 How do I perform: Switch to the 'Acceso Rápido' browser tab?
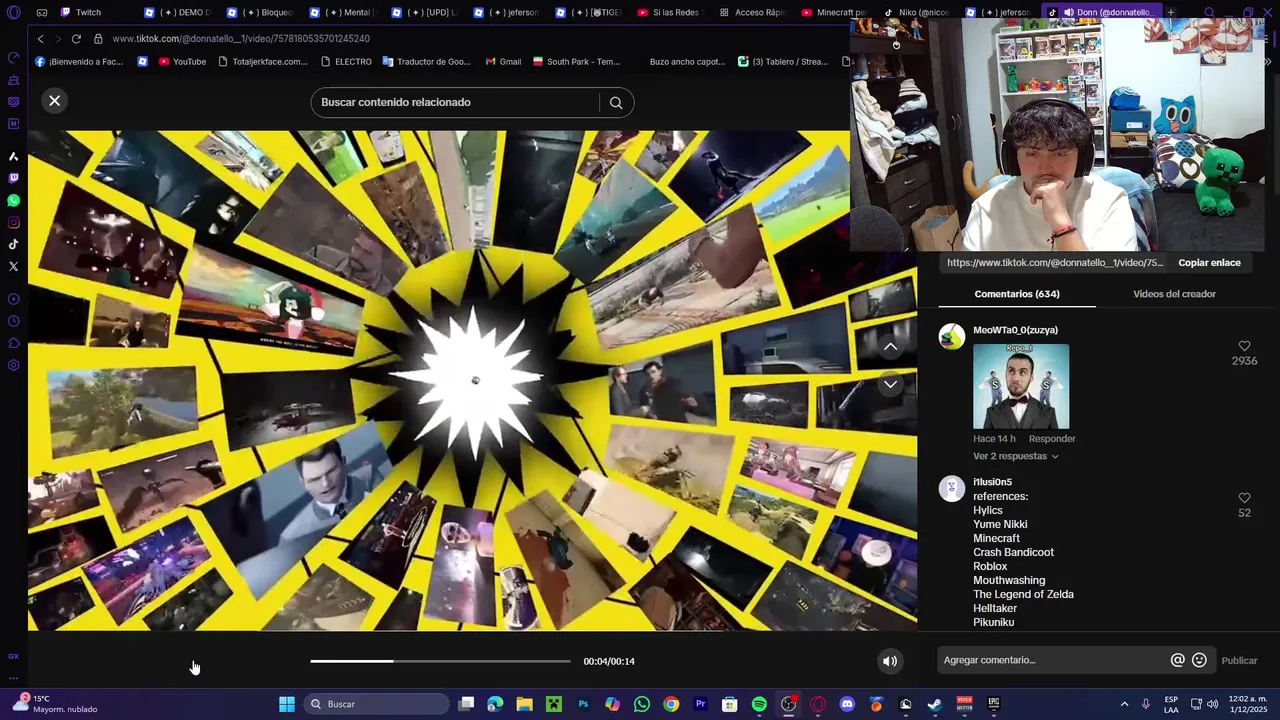(752, 12)
